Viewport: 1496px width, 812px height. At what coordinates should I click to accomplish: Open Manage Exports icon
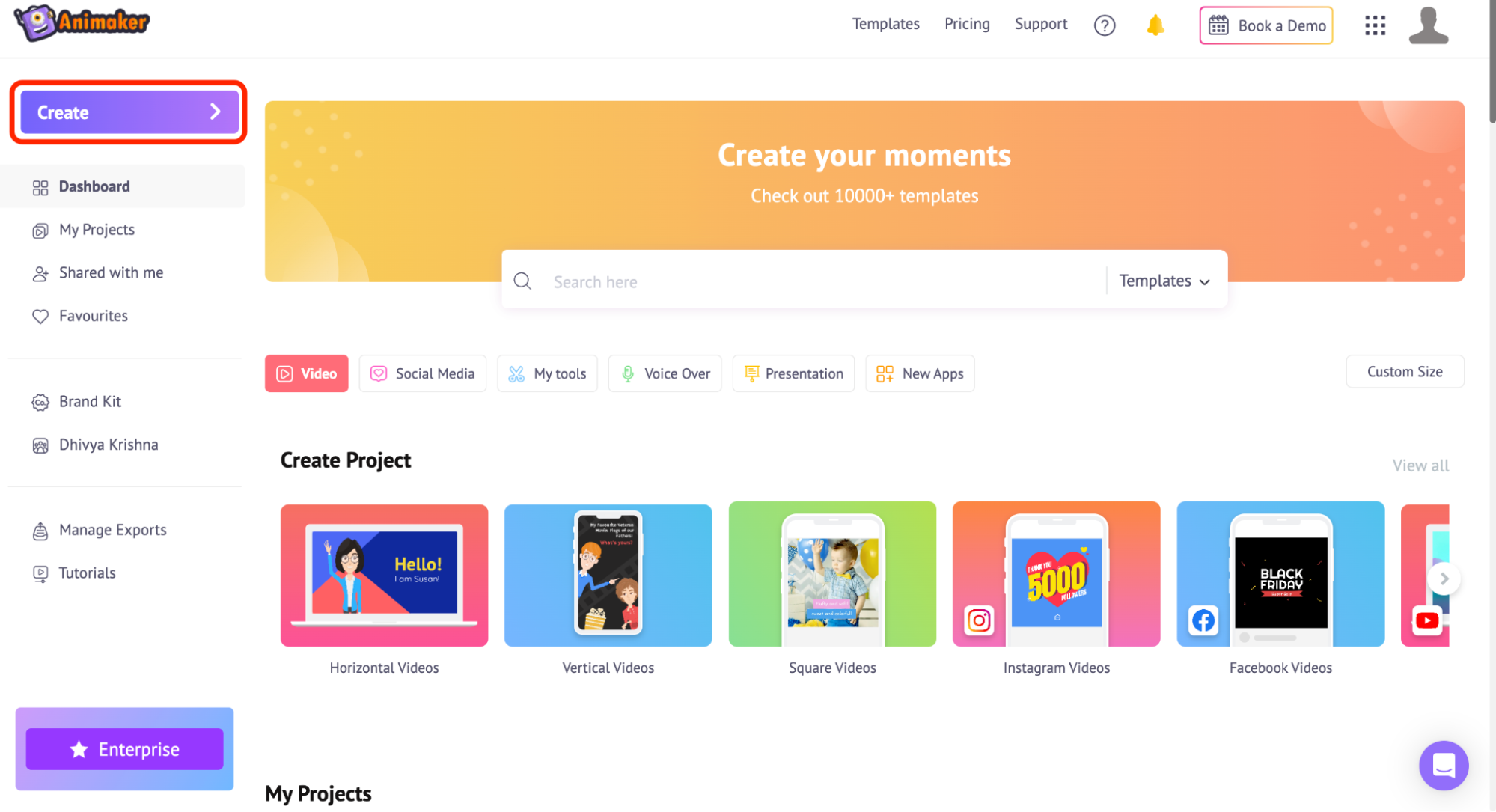40,530
